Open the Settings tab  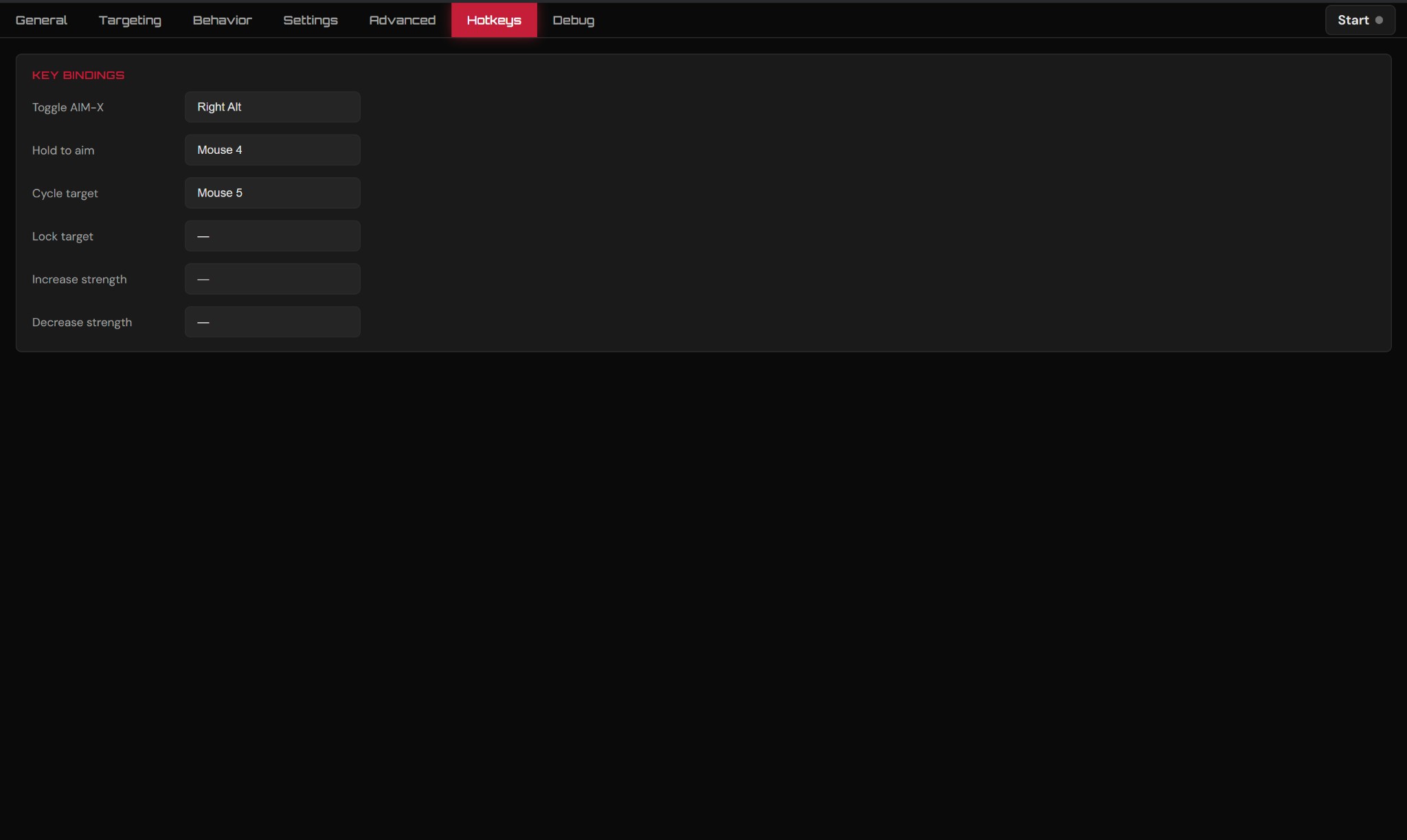point(311,19)
